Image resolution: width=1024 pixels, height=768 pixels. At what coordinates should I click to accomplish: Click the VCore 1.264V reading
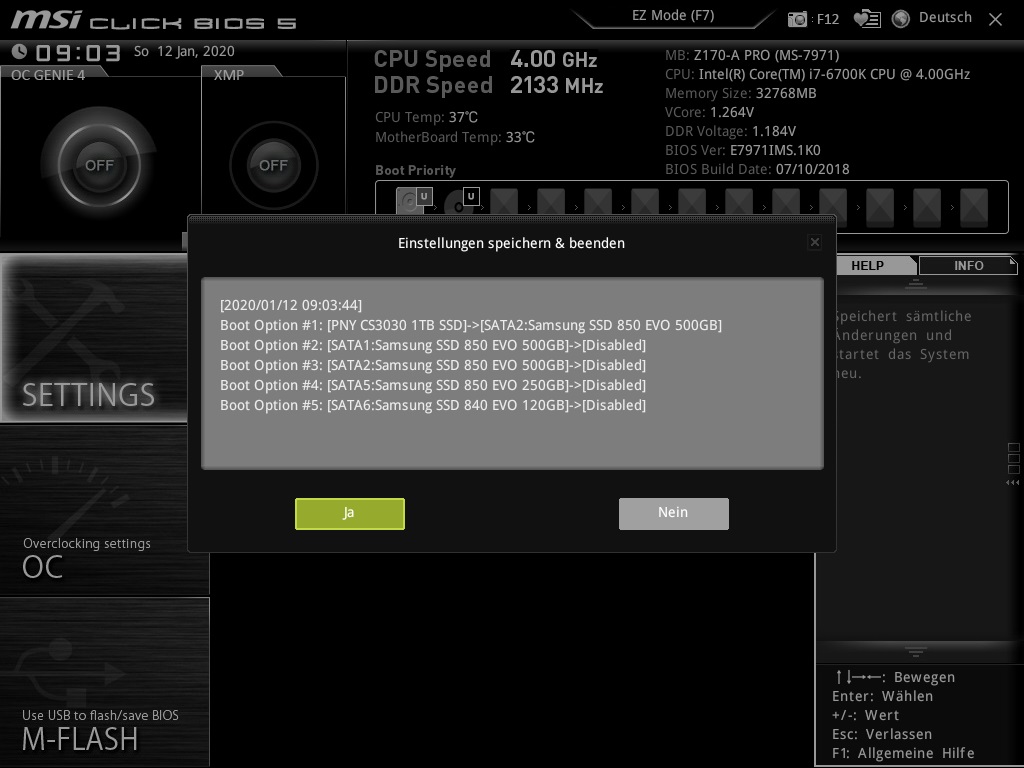point(709,112)
